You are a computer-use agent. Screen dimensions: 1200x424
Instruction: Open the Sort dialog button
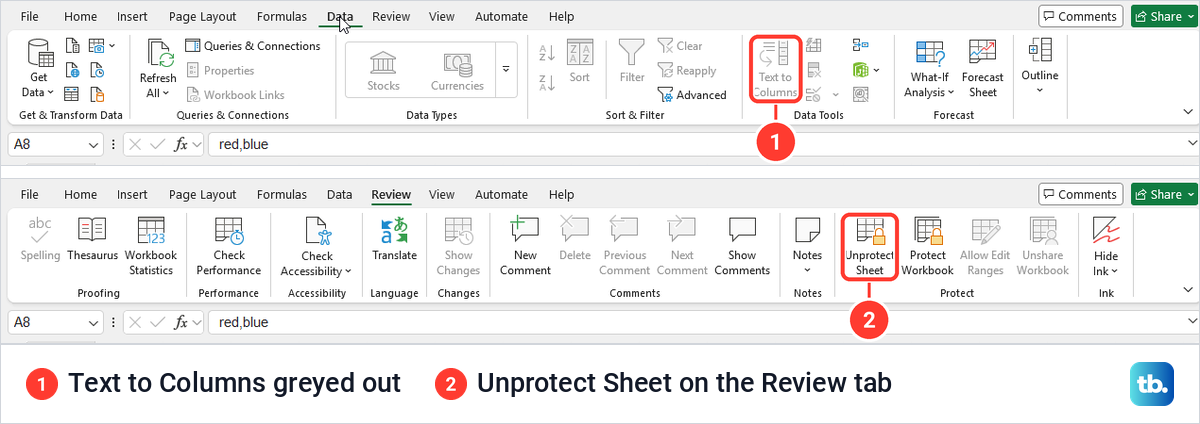point(580,62)
